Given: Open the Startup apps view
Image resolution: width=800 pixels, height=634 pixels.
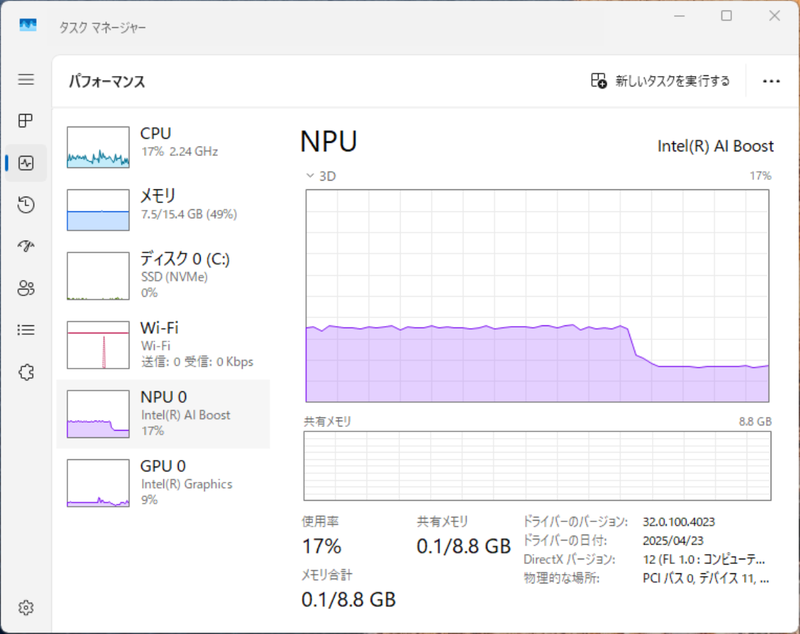Looking at the screenshot, I should pyautogui.click(x=26, y=246).
